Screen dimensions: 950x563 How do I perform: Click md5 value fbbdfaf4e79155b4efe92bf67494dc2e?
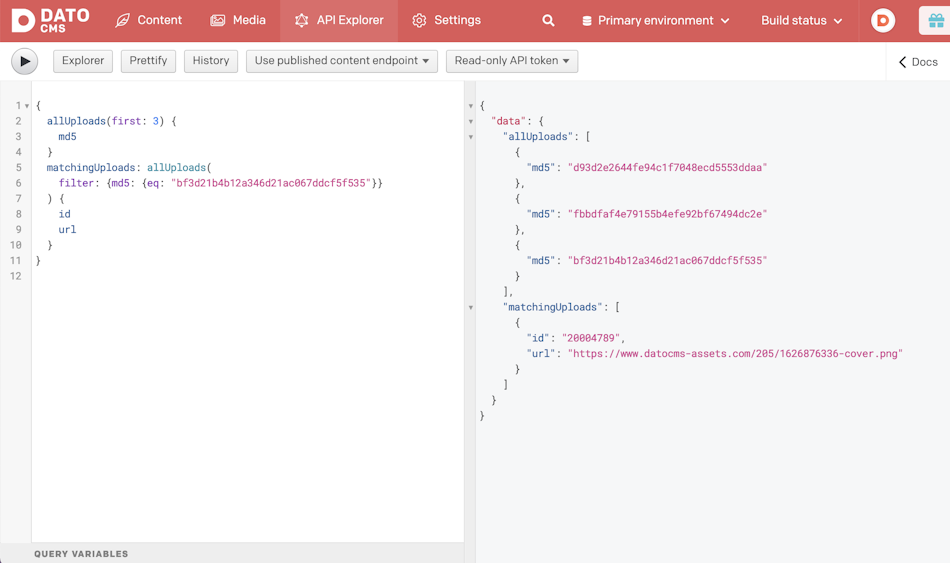(x=667, y=214)
